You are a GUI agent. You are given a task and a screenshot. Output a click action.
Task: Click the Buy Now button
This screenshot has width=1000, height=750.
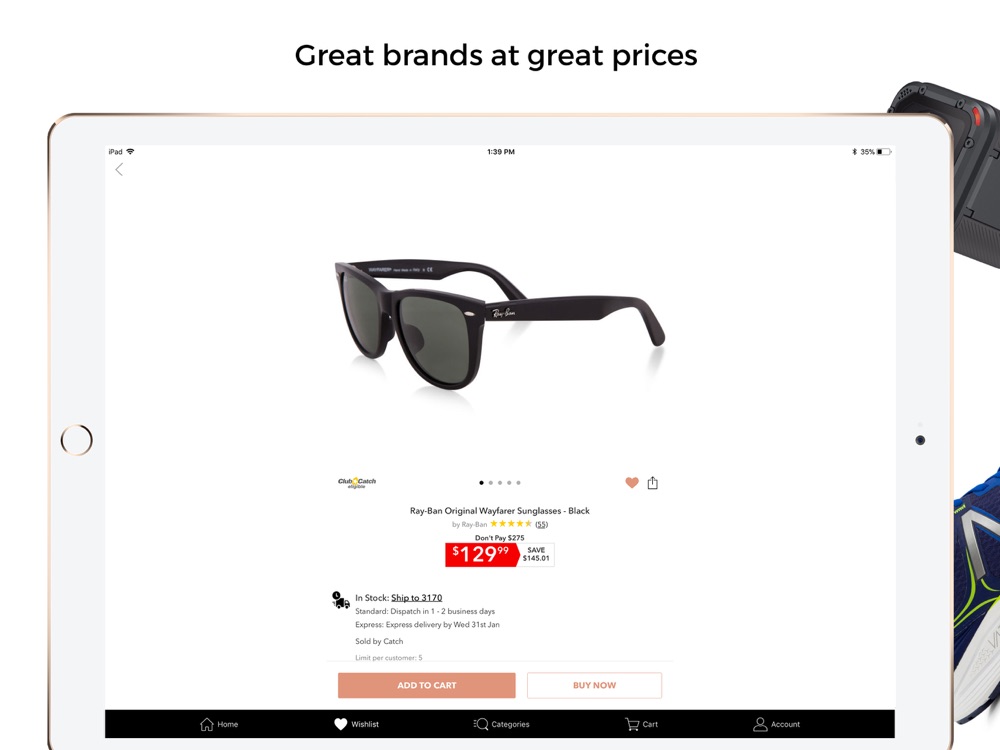coord(594,685)
